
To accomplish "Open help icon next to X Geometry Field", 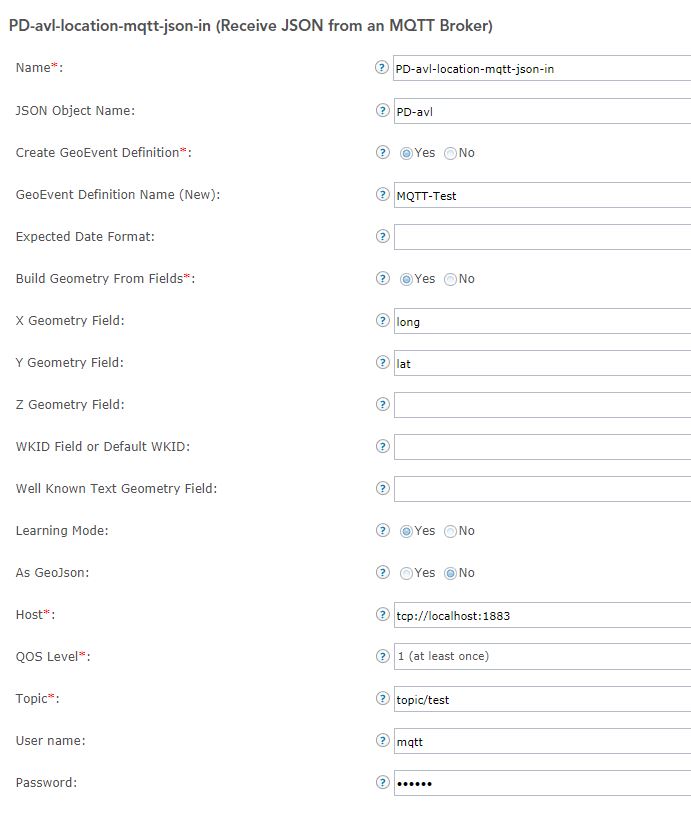I will [x=382, y=320].
